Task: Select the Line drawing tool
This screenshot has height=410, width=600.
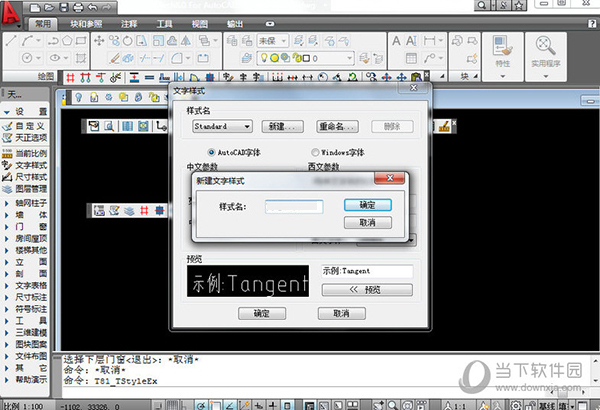Action: (x=11, y=41)
